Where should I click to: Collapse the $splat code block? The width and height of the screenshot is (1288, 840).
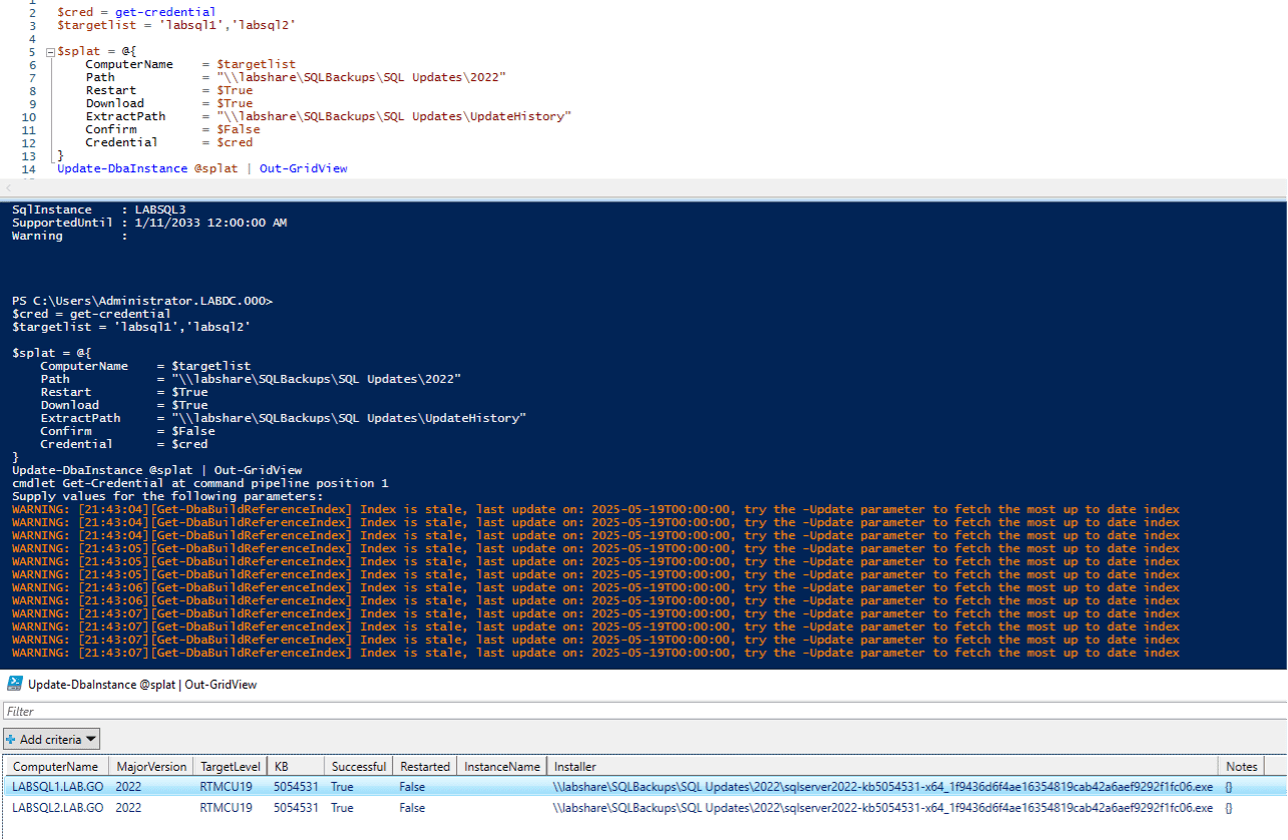tap(50, 51)
